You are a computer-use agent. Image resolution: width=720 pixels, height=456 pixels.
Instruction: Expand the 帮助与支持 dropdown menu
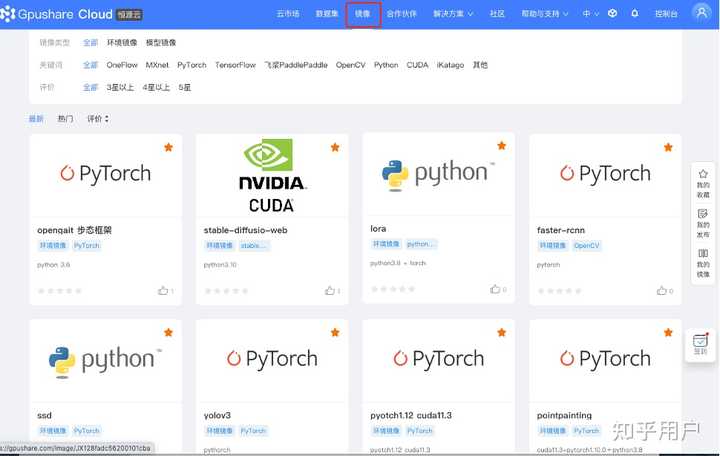click(545, 14)
